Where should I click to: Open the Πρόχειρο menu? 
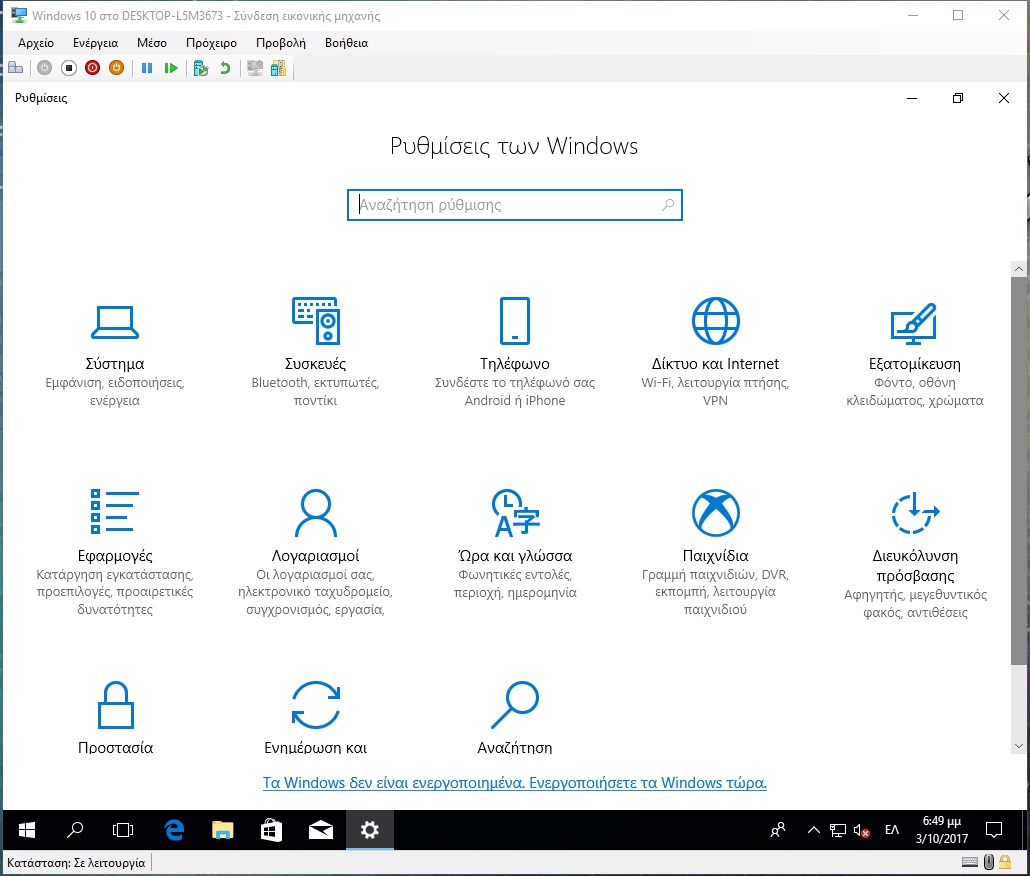(212, 43)
